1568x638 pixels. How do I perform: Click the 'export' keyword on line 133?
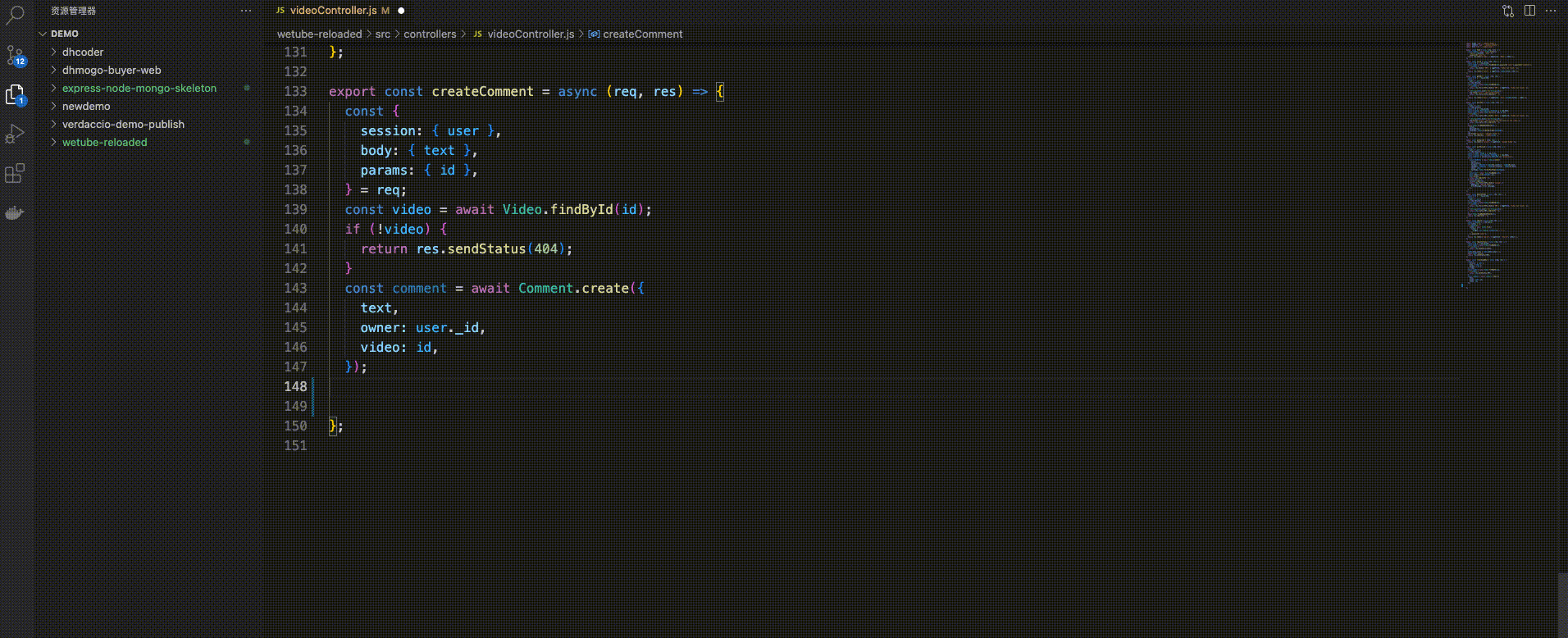(x=352, y=91)
